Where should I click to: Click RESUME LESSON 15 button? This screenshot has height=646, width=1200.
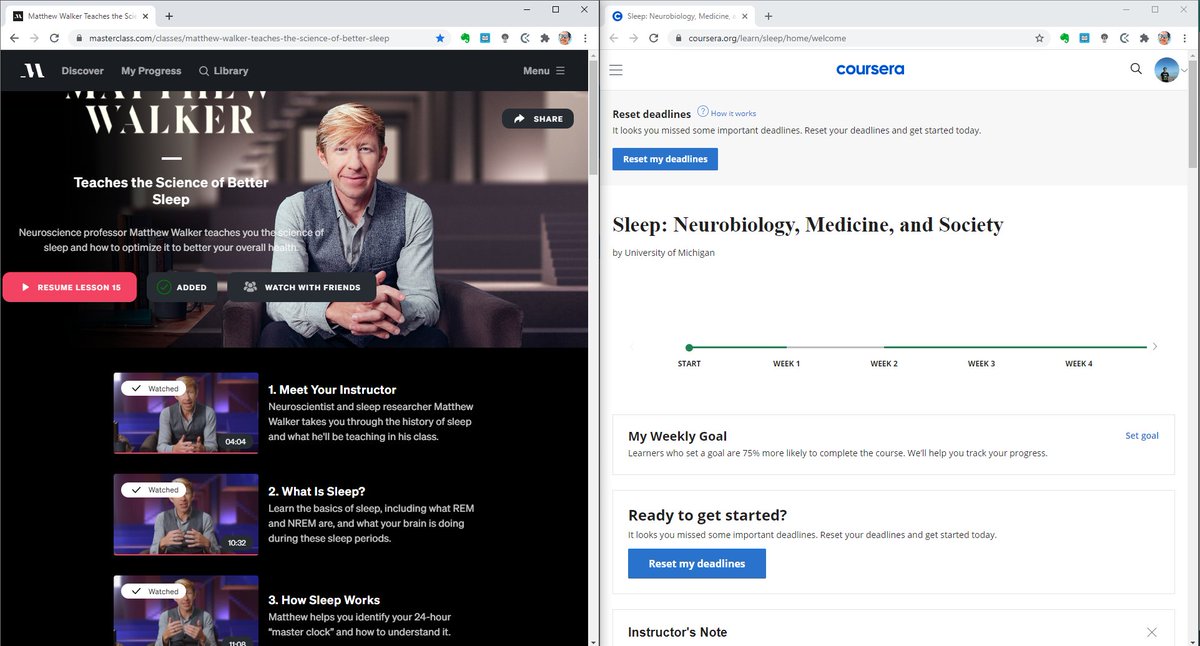tap(69, 287)
